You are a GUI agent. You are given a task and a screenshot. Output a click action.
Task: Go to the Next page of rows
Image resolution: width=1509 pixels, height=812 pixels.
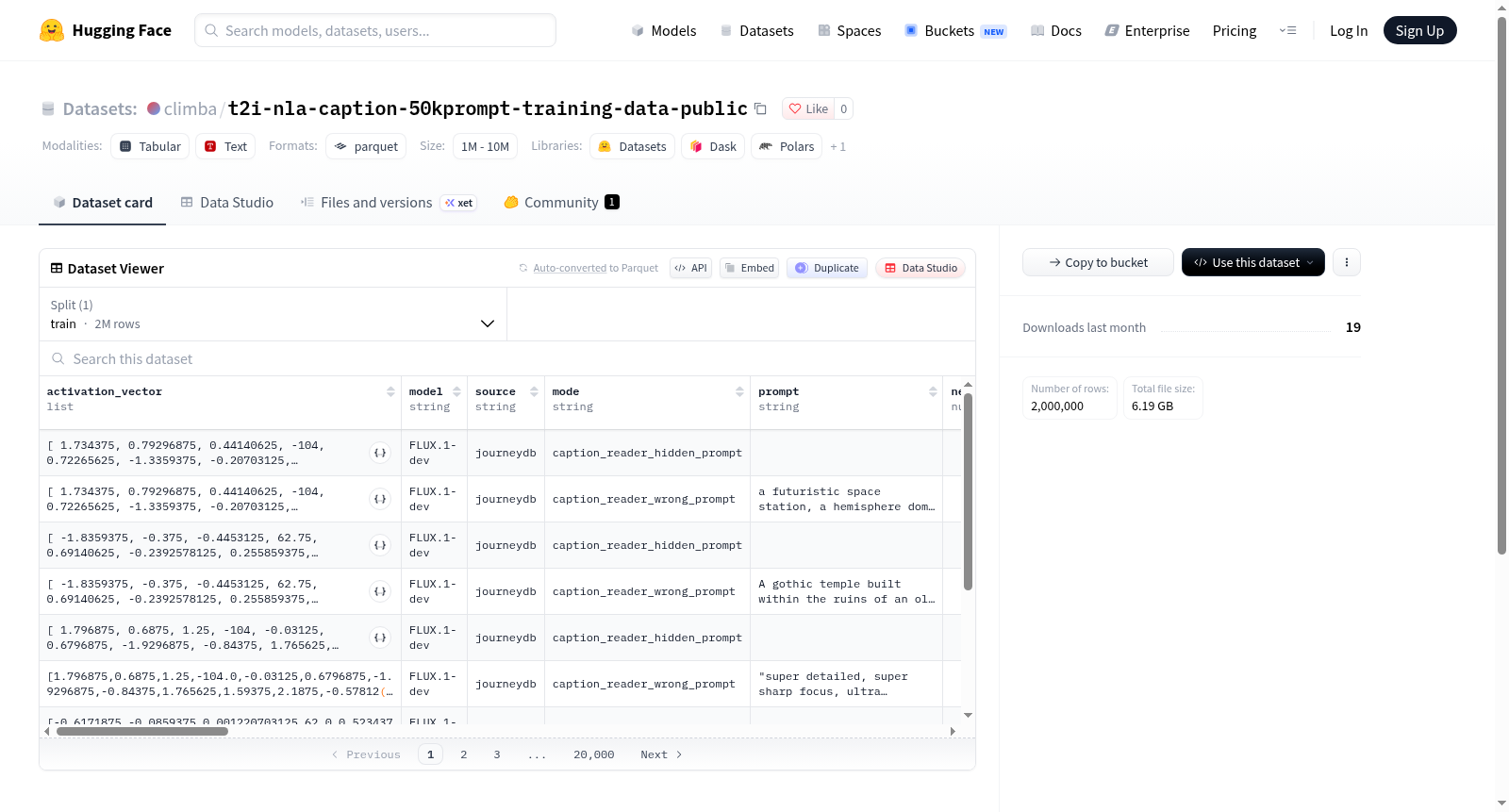(x=661, y=754)
